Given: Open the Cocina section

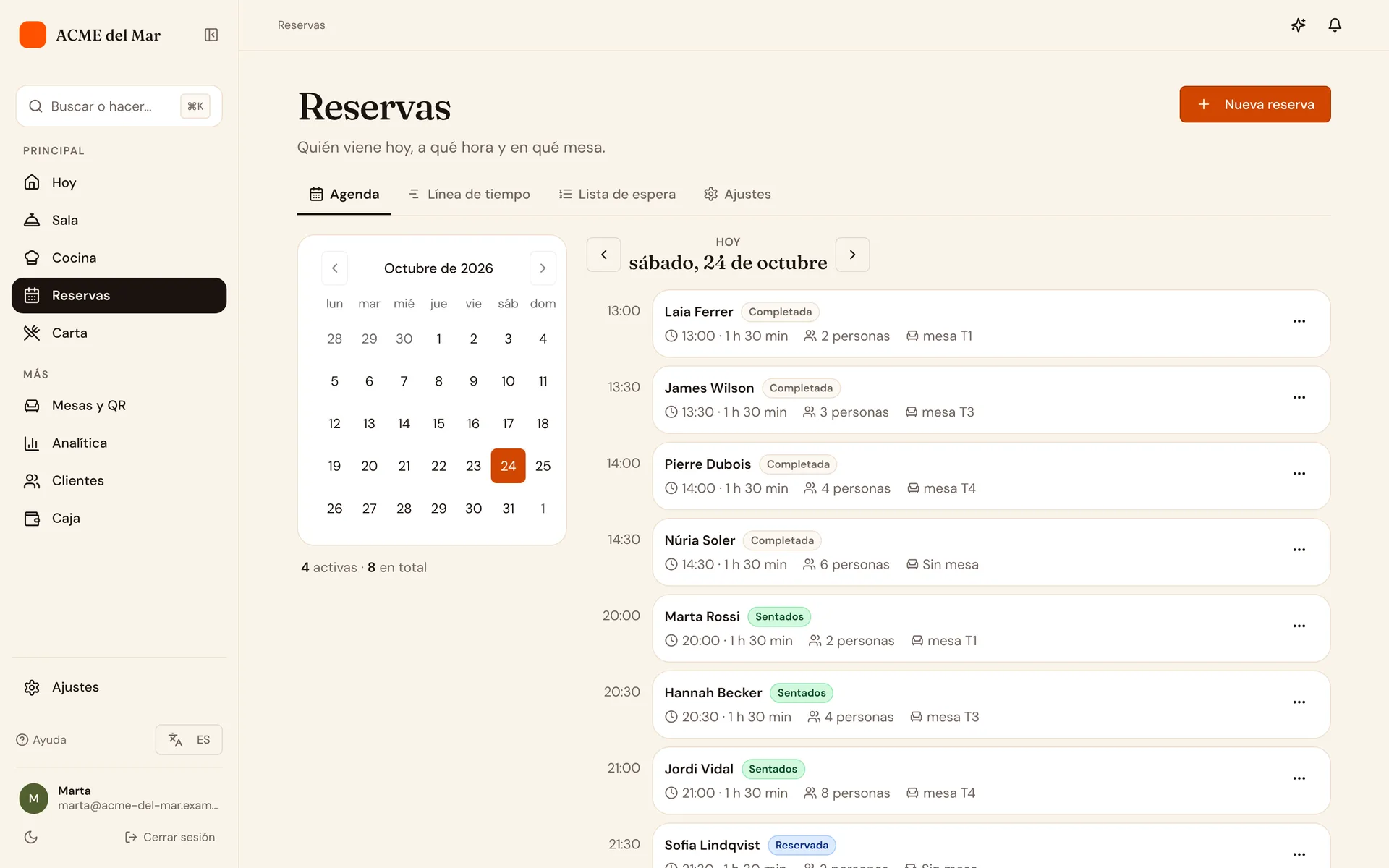Looking at the screenshot, I should click(x=119, y=258).
